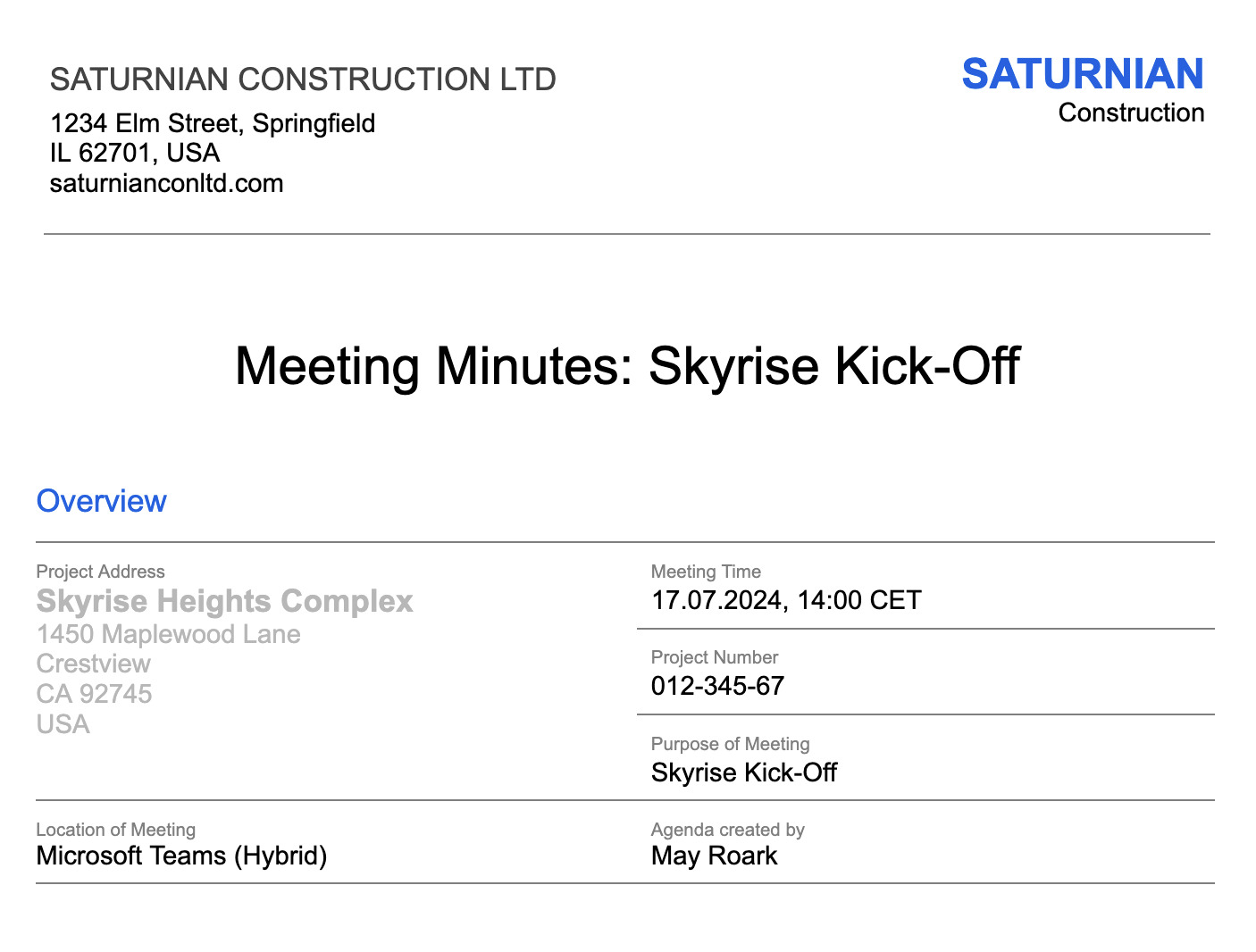The image size is (1256, 952).
Task: Select the project number 012-345-67
Action: pos(717,686)
